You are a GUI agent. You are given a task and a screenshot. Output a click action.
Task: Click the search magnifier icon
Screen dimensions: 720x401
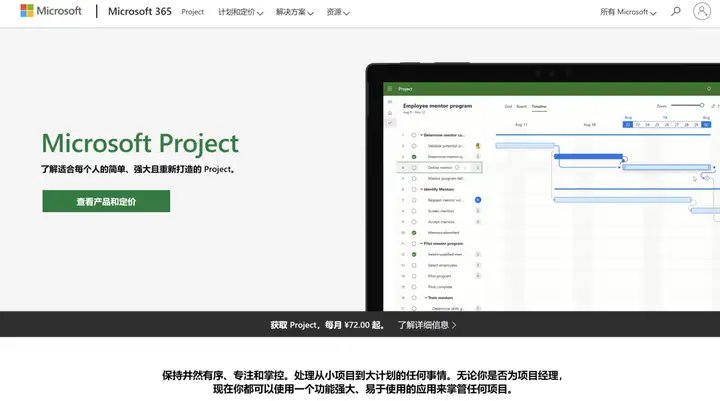(x=675, y=11)
